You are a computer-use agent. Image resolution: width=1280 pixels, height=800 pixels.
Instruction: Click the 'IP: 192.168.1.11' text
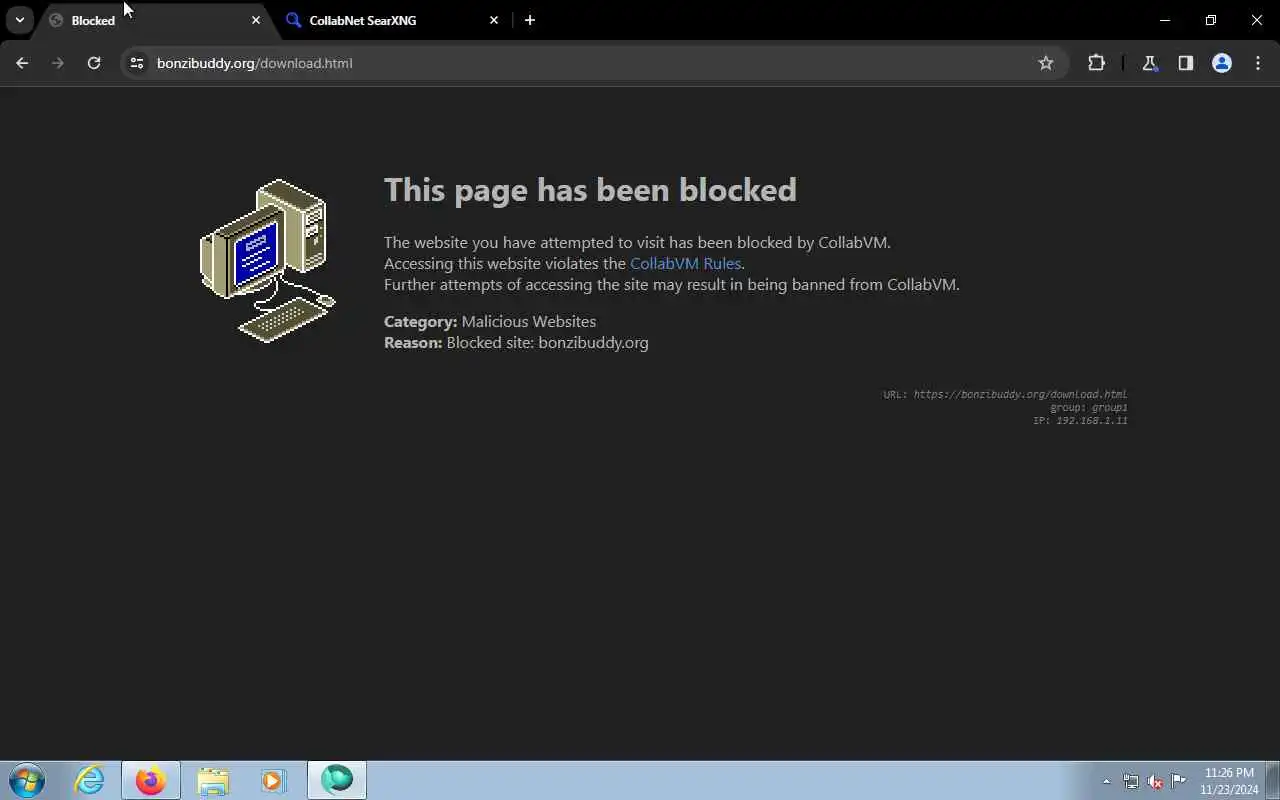(1080, 421)
